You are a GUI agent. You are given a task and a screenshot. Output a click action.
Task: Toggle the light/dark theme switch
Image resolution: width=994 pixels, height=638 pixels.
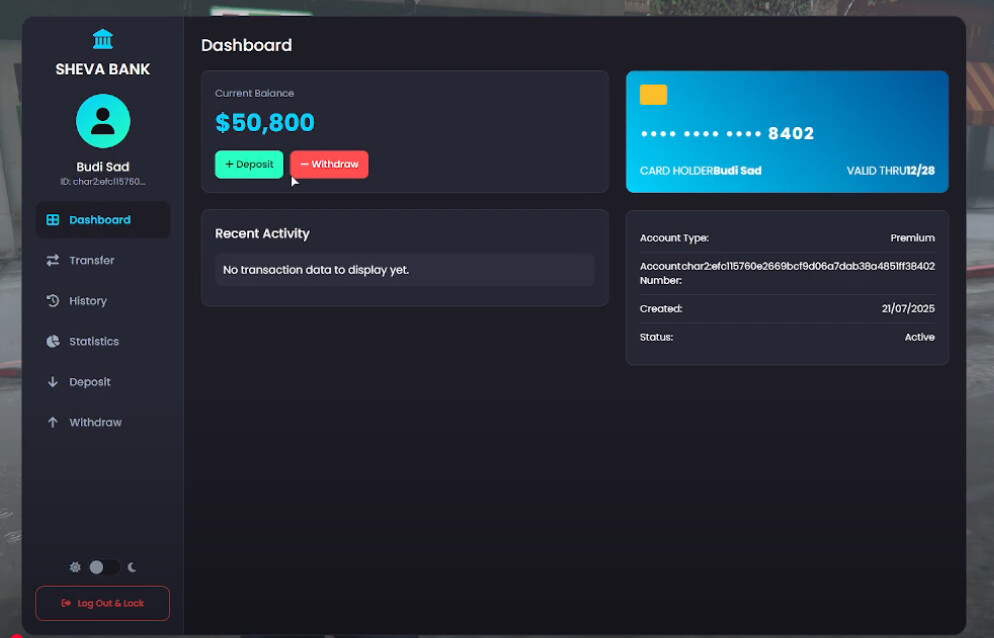103,567
